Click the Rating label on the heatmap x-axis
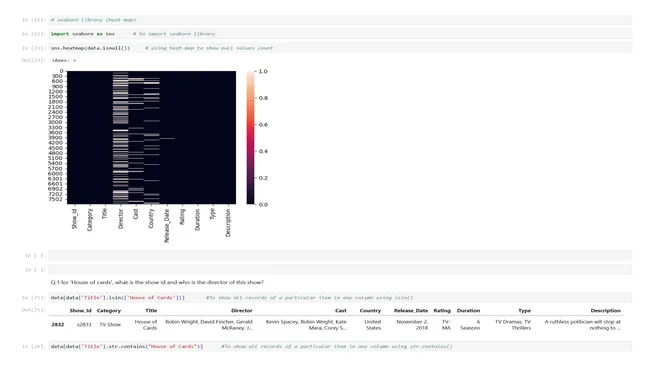Screen dimensions: 650x366 (x=182, y=217)
